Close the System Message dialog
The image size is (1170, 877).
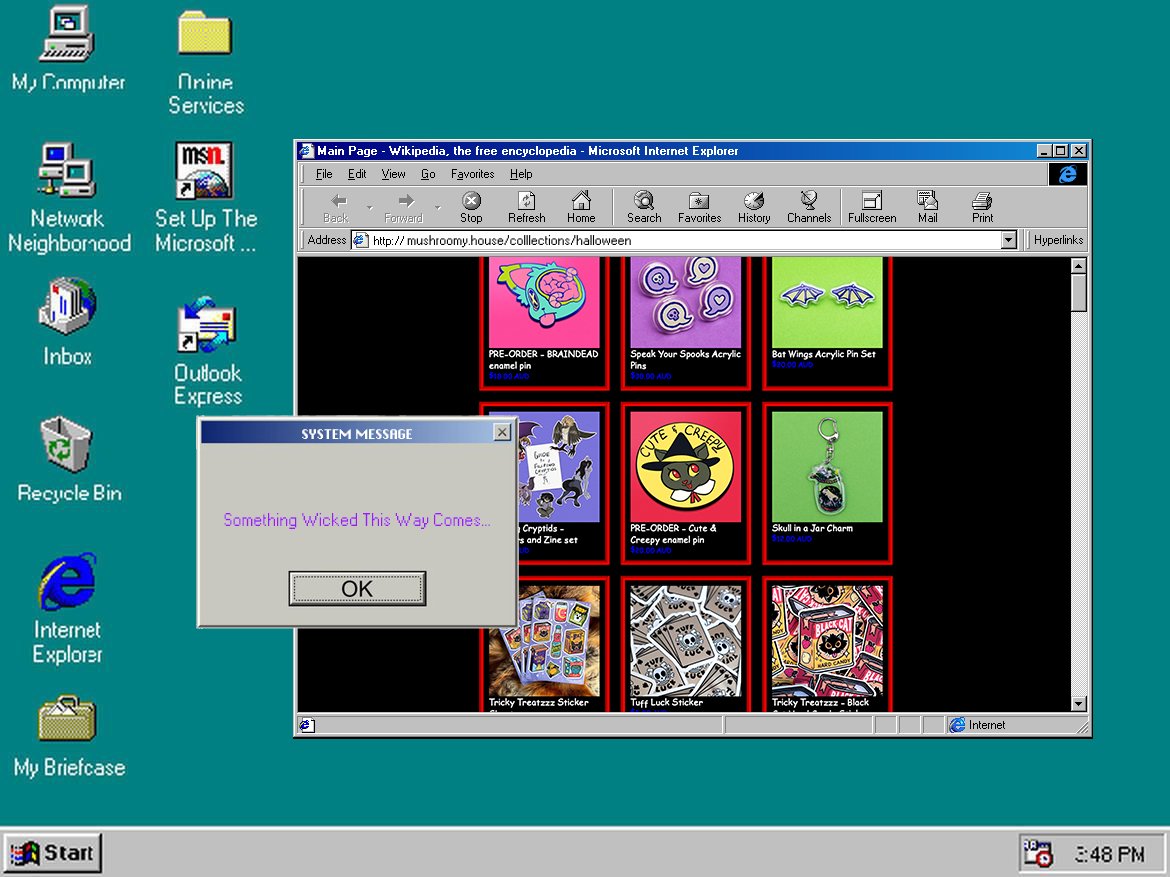[x=502, y=432]
